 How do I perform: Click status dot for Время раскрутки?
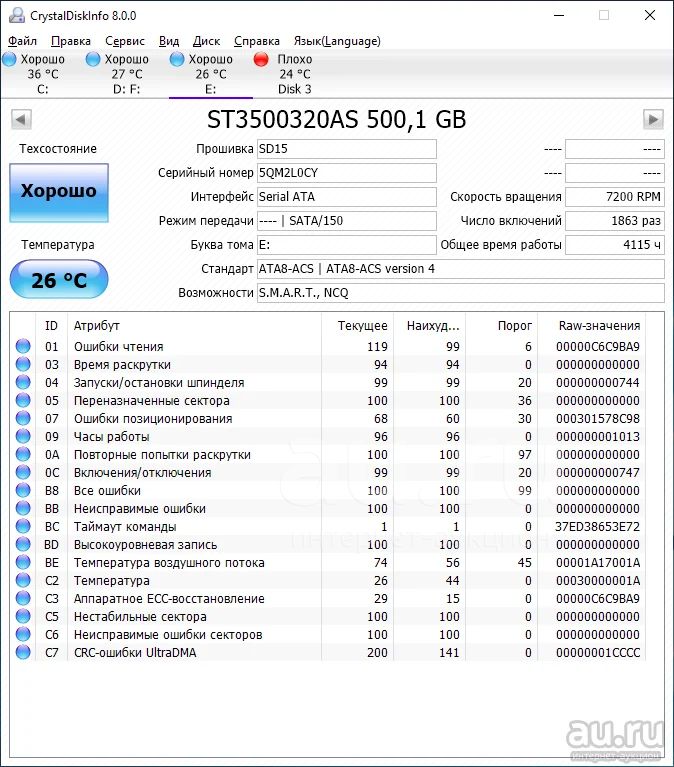[x=23, y=364]
